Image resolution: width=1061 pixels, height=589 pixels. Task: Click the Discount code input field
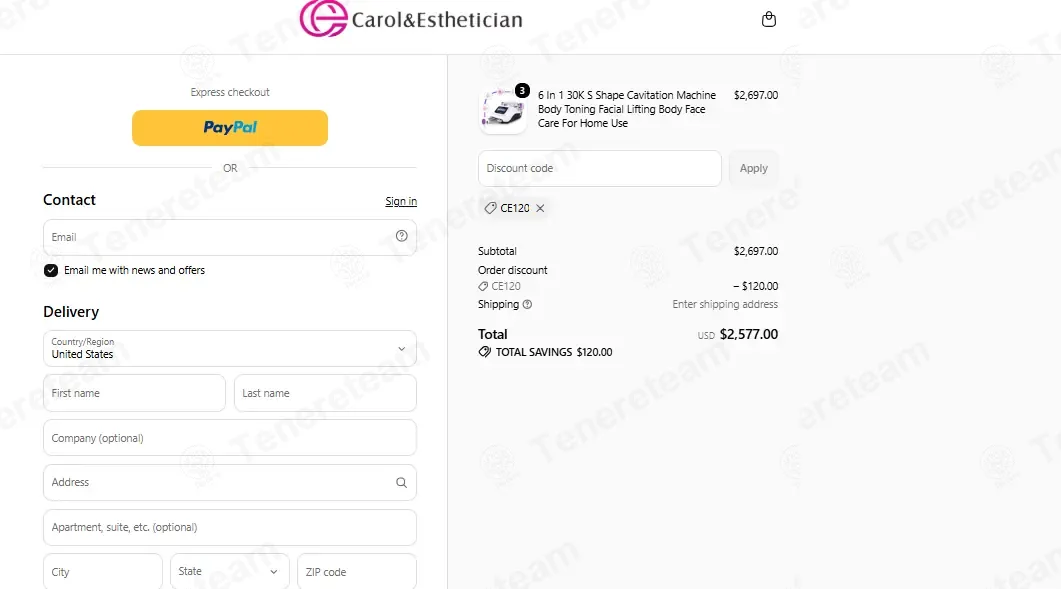click(x=600, y=169)
